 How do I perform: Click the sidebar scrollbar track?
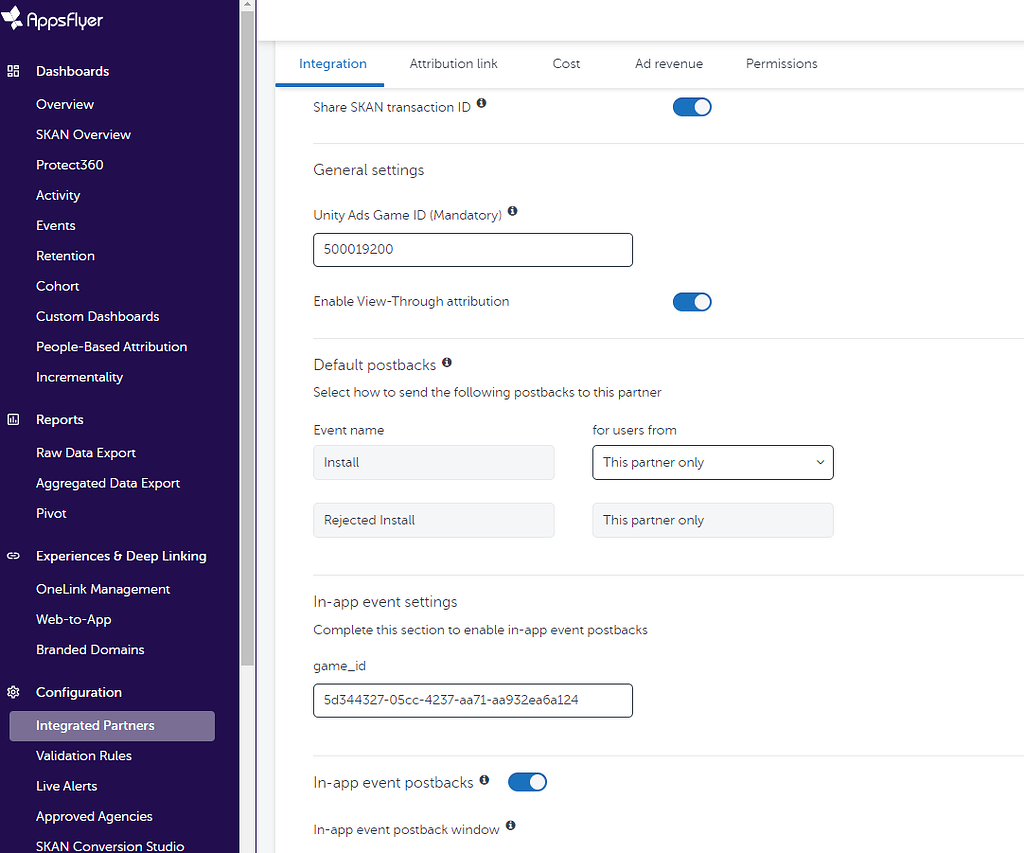(x=245, y=400)
